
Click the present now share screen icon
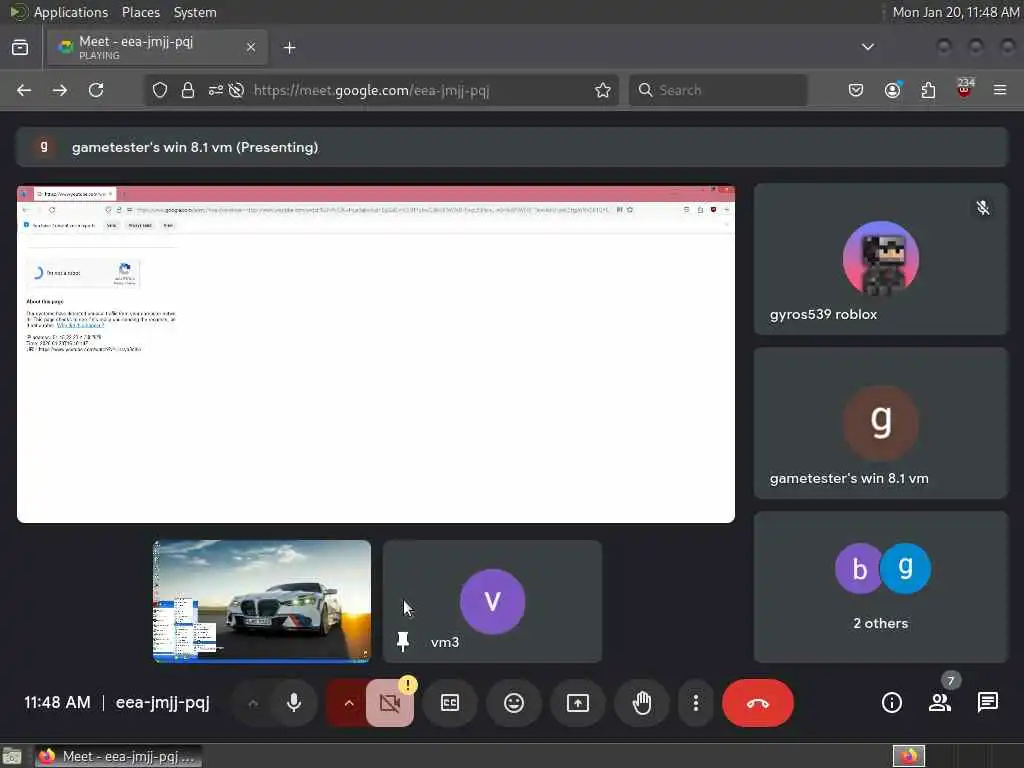[578, 703]
